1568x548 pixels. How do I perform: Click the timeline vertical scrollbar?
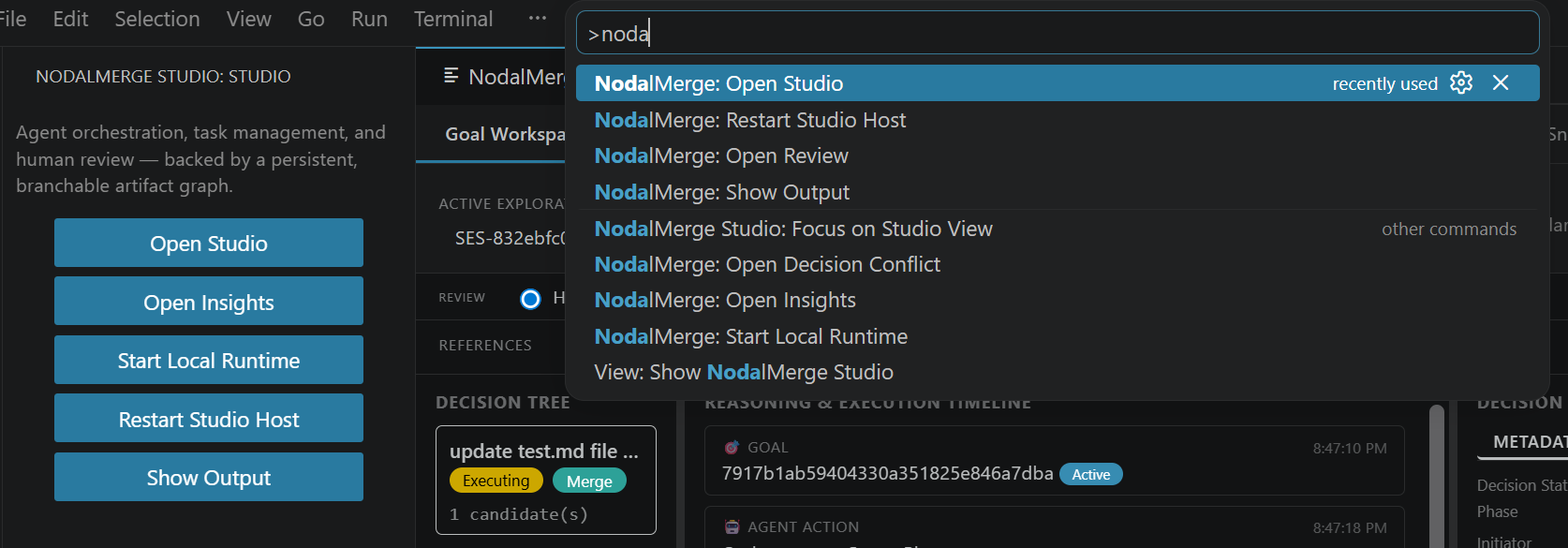(1436, 476)
